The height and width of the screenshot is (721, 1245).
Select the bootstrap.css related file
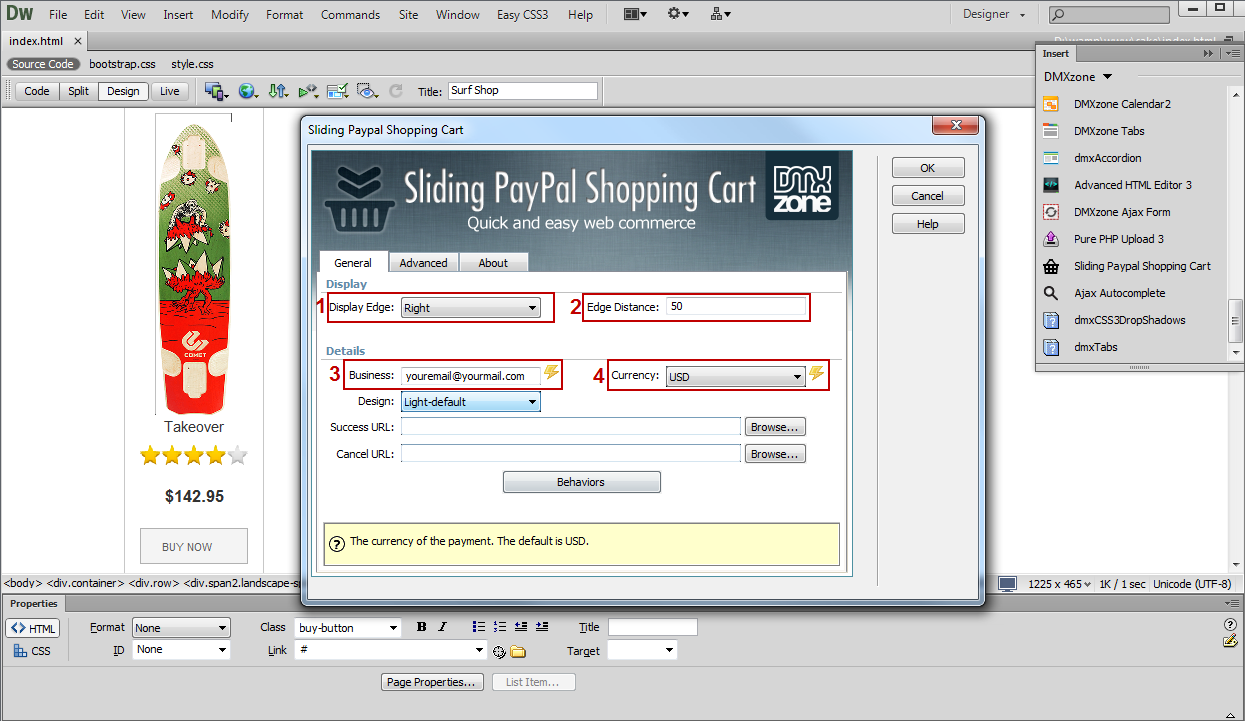pyautogui.click(x=122, y=64)
